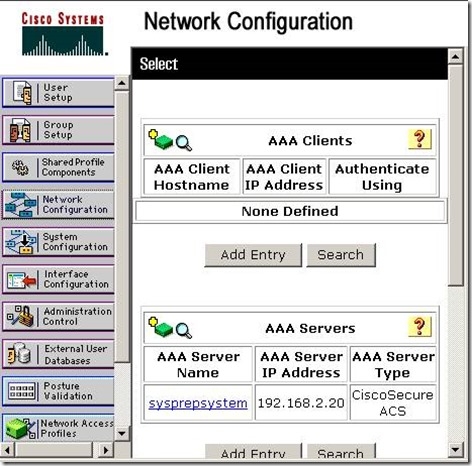Click the AAA Server Type column header
Screen dimensions: 472x466
pyautogui.click(x=393, y=364)
